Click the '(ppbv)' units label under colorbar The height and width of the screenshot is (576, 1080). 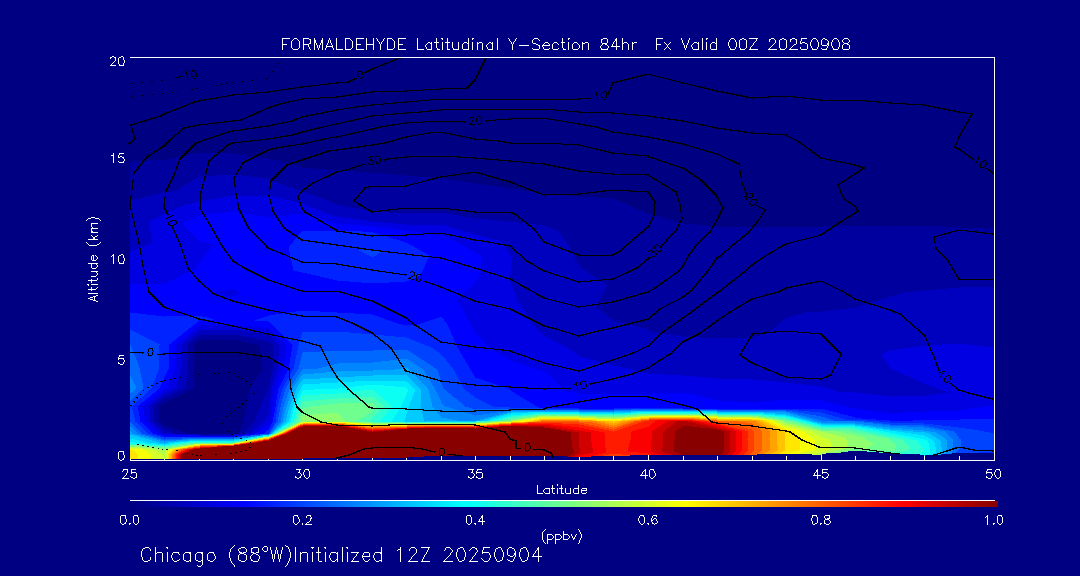(x=561, y=536)
